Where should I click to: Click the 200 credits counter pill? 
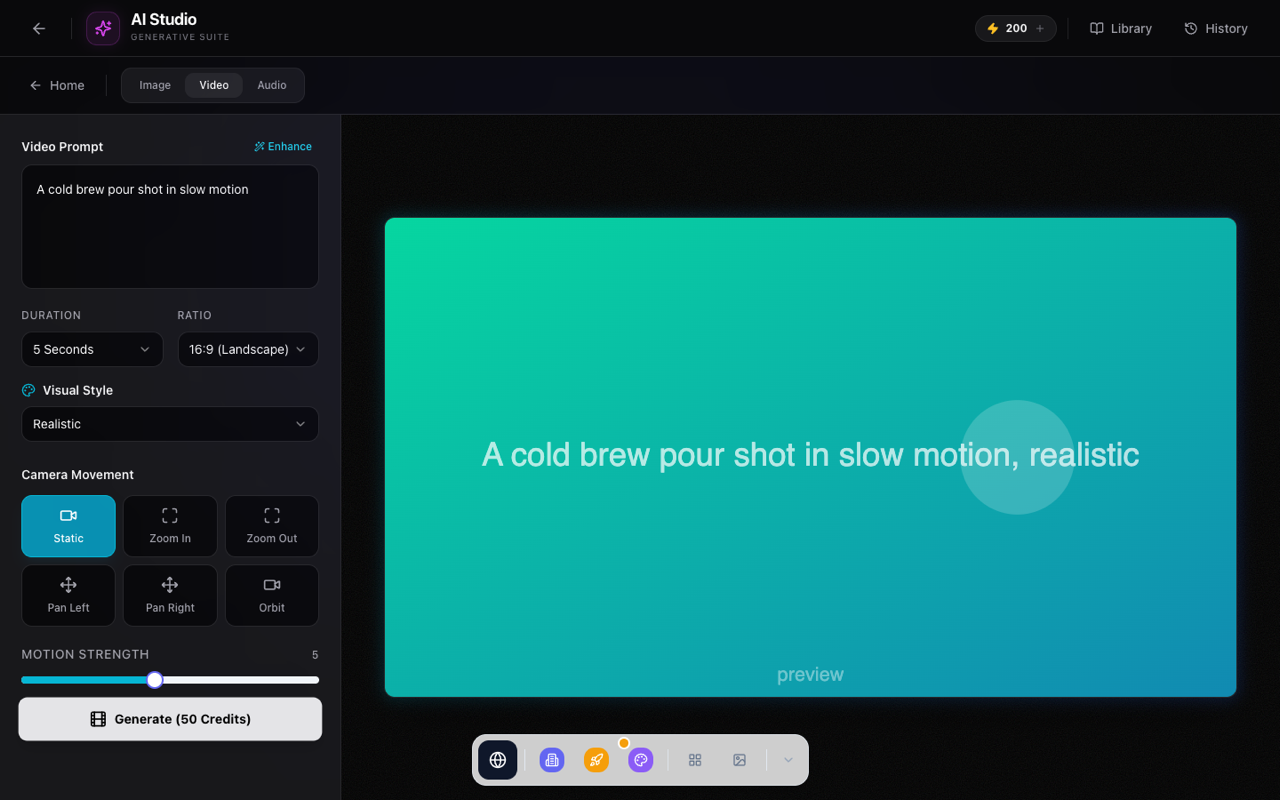(x=1016, y=28)
